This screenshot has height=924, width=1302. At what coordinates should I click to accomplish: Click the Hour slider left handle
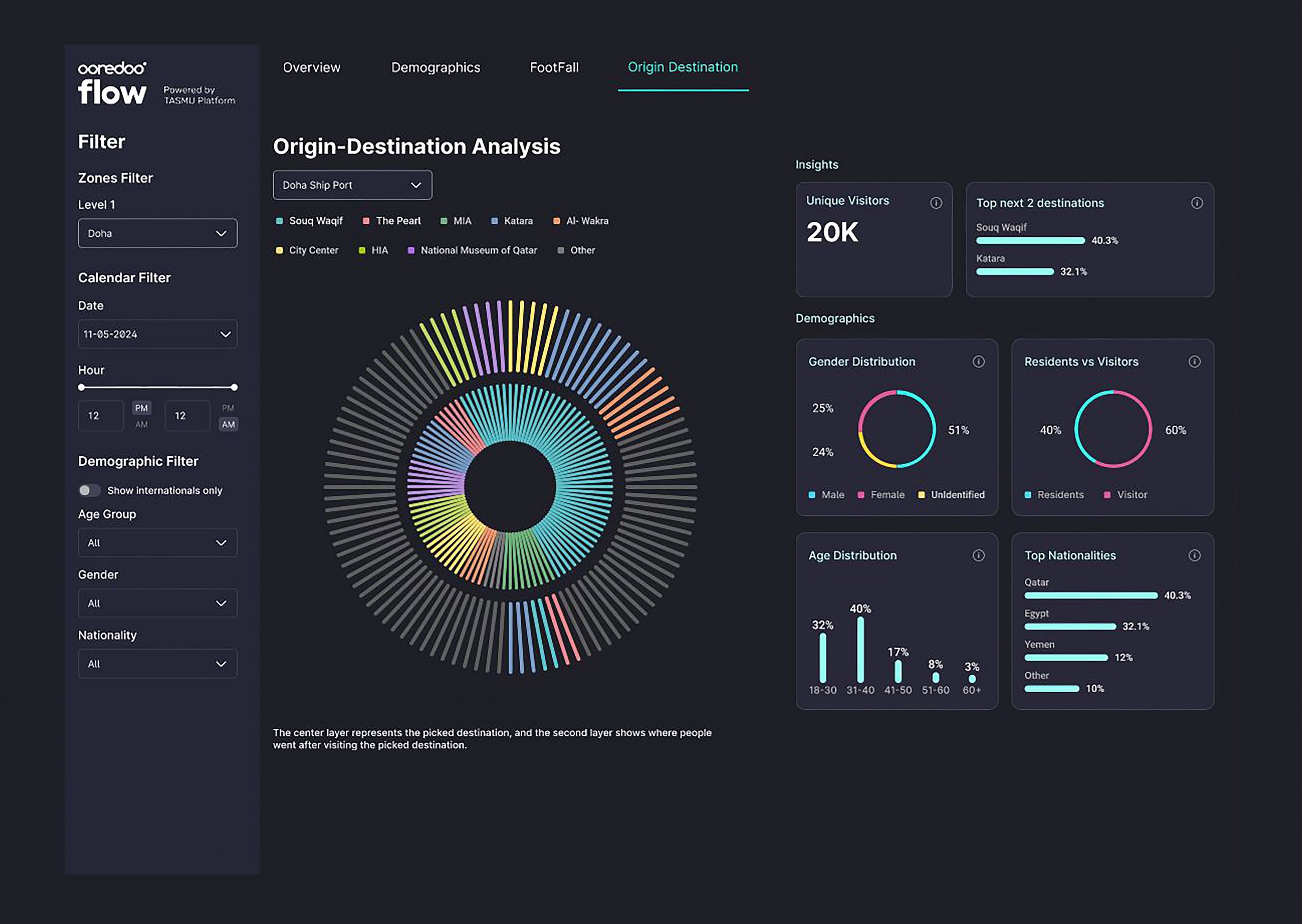[x=81, y=388]
